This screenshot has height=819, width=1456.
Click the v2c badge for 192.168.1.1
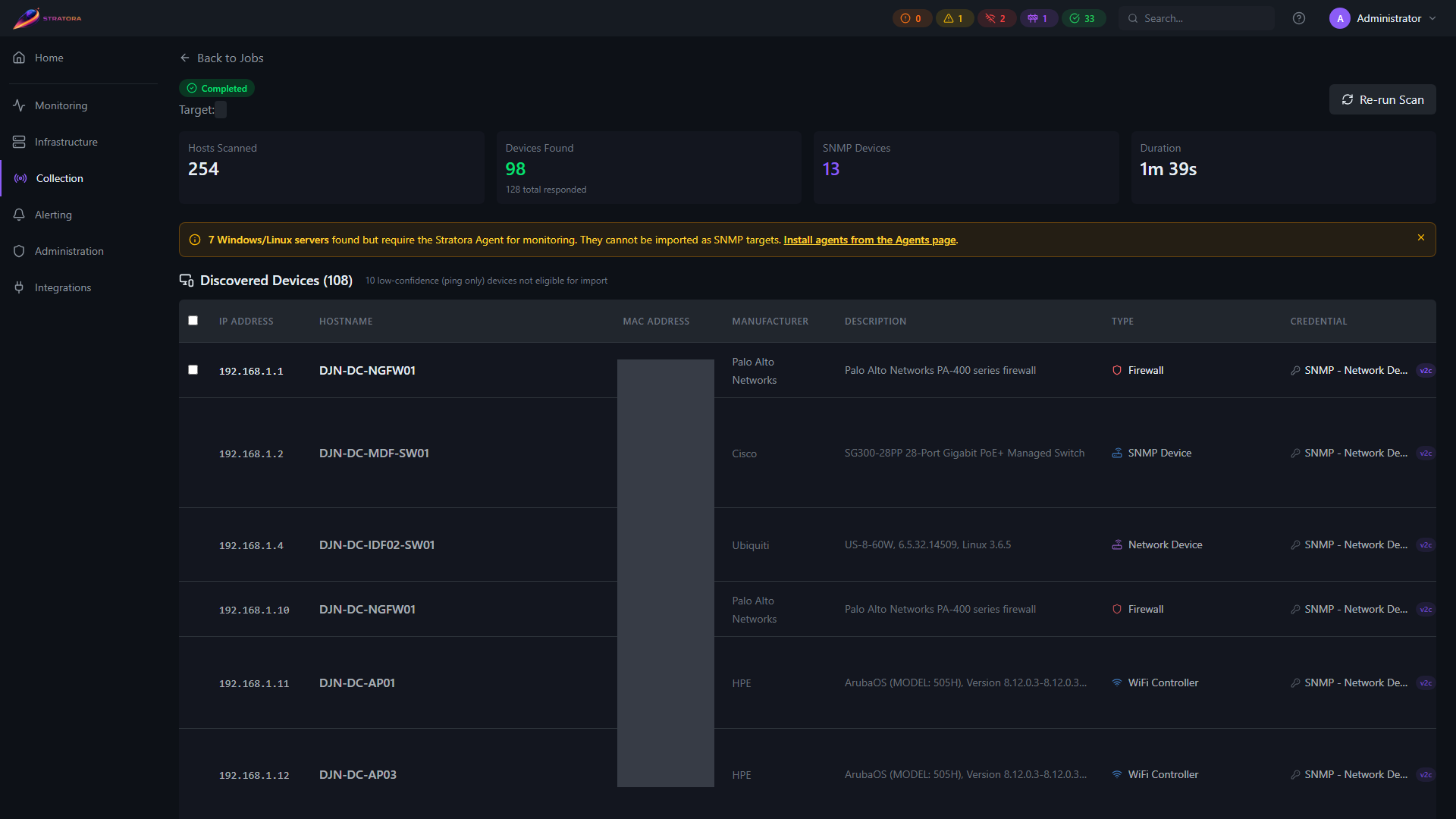[x=1426, y=370]
